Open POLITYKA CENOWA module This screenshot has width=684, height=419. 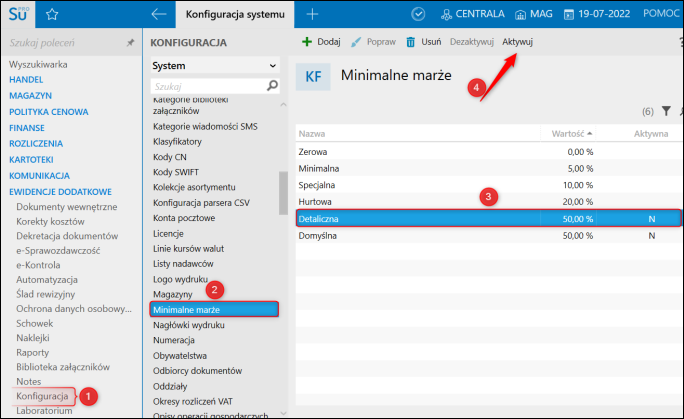tap(49, 112)
